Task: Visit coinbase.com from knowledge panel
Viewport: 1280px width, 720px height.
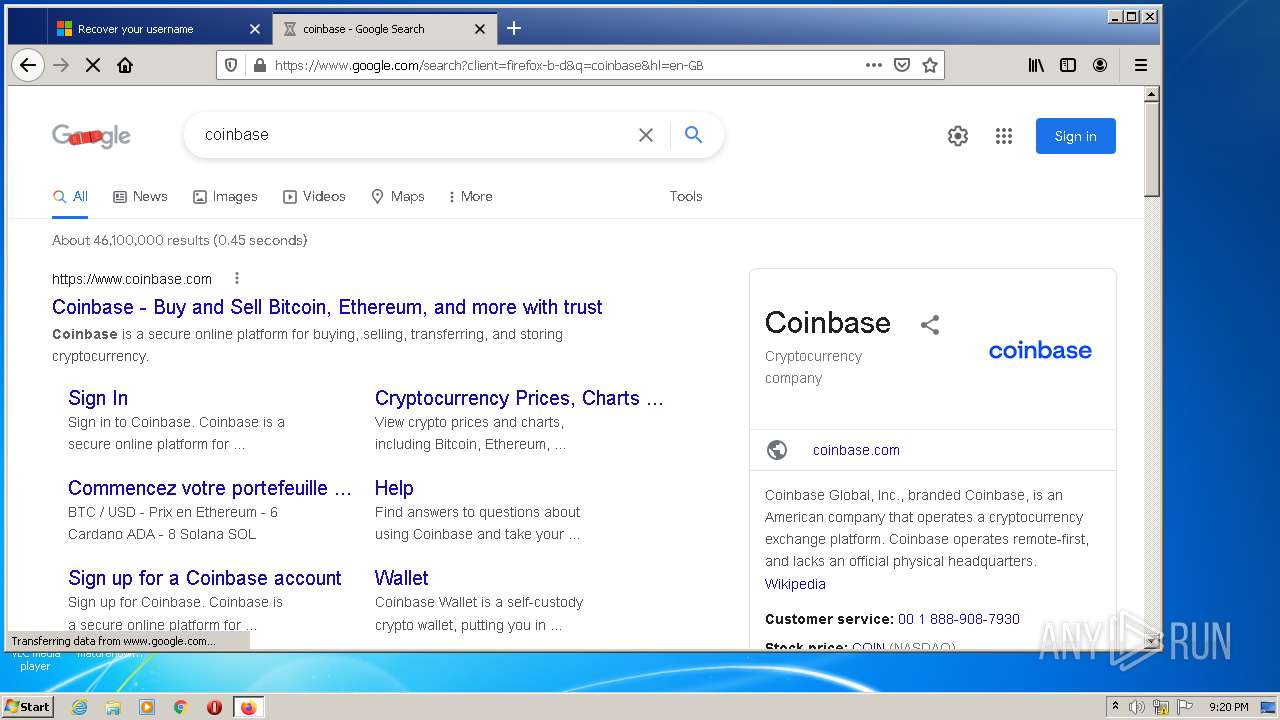Action: click(856, 450)
